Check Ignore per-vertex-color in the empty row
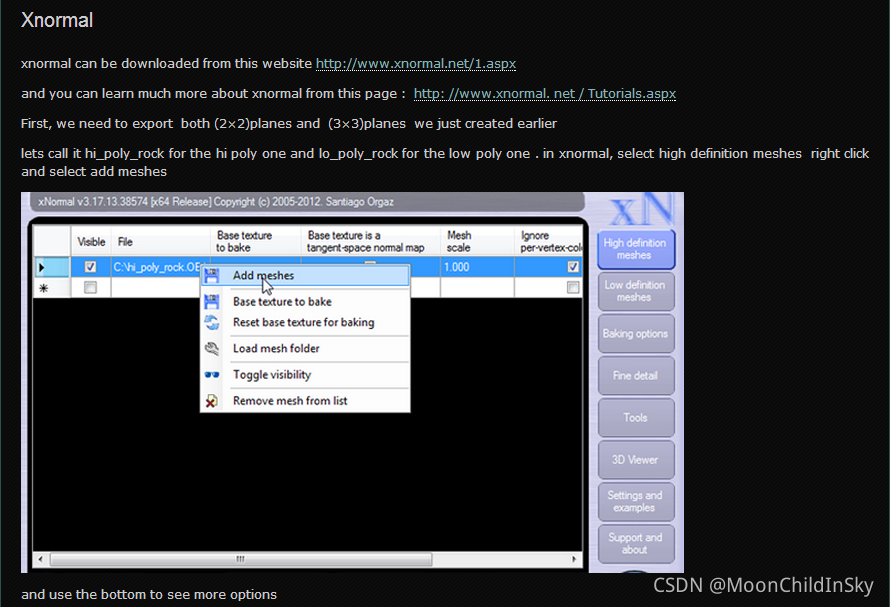The height and width of the screenshot is (607, 890). [x=573, y=287]
